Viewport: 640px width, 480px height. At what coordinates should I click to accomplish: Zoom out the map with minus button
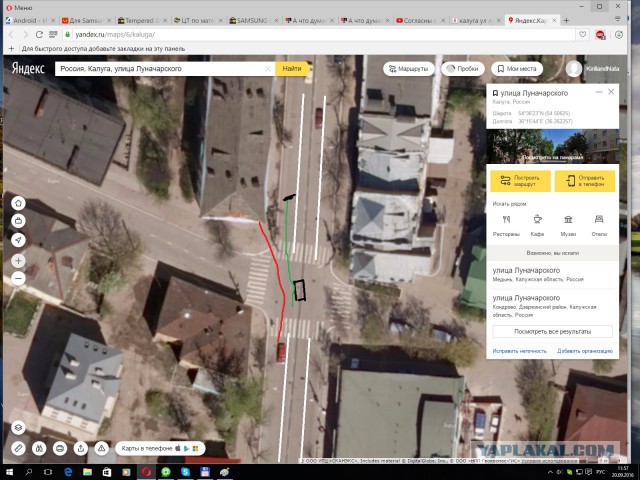point(18,279)
